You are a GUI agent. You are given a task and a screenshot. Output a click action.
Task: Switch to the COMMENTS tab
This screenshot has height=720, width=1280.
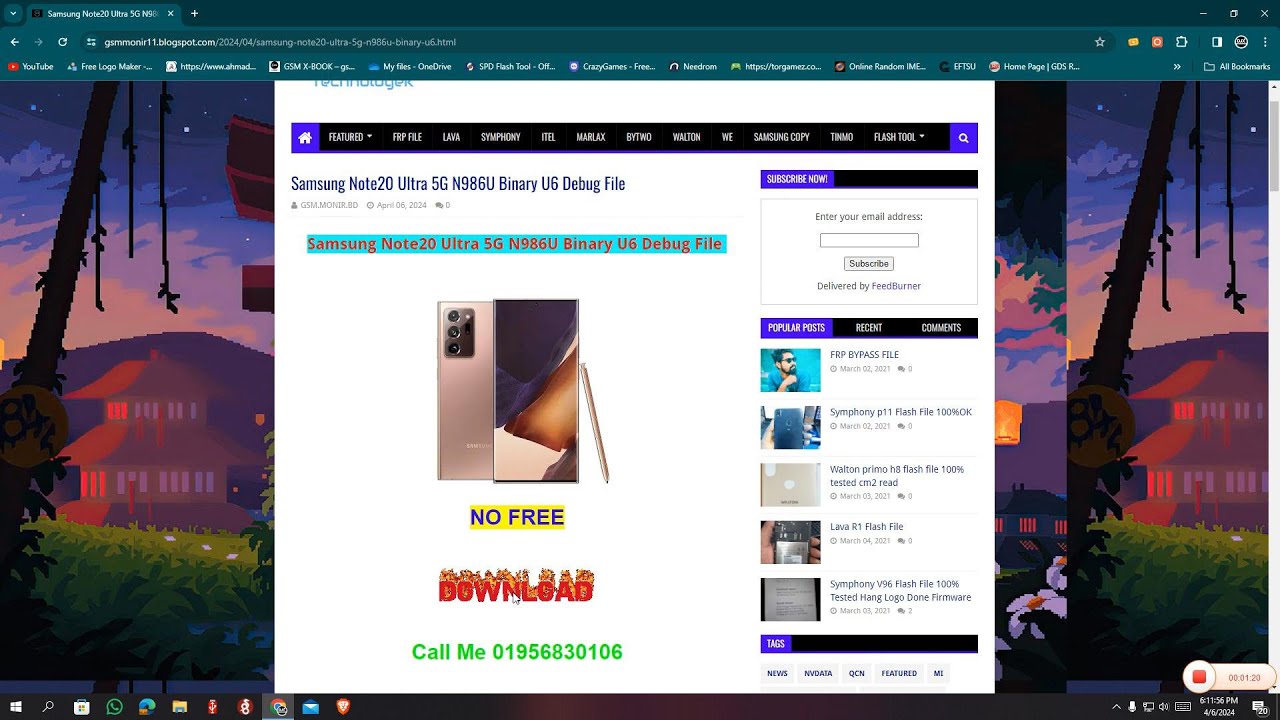tap(941, 327)
